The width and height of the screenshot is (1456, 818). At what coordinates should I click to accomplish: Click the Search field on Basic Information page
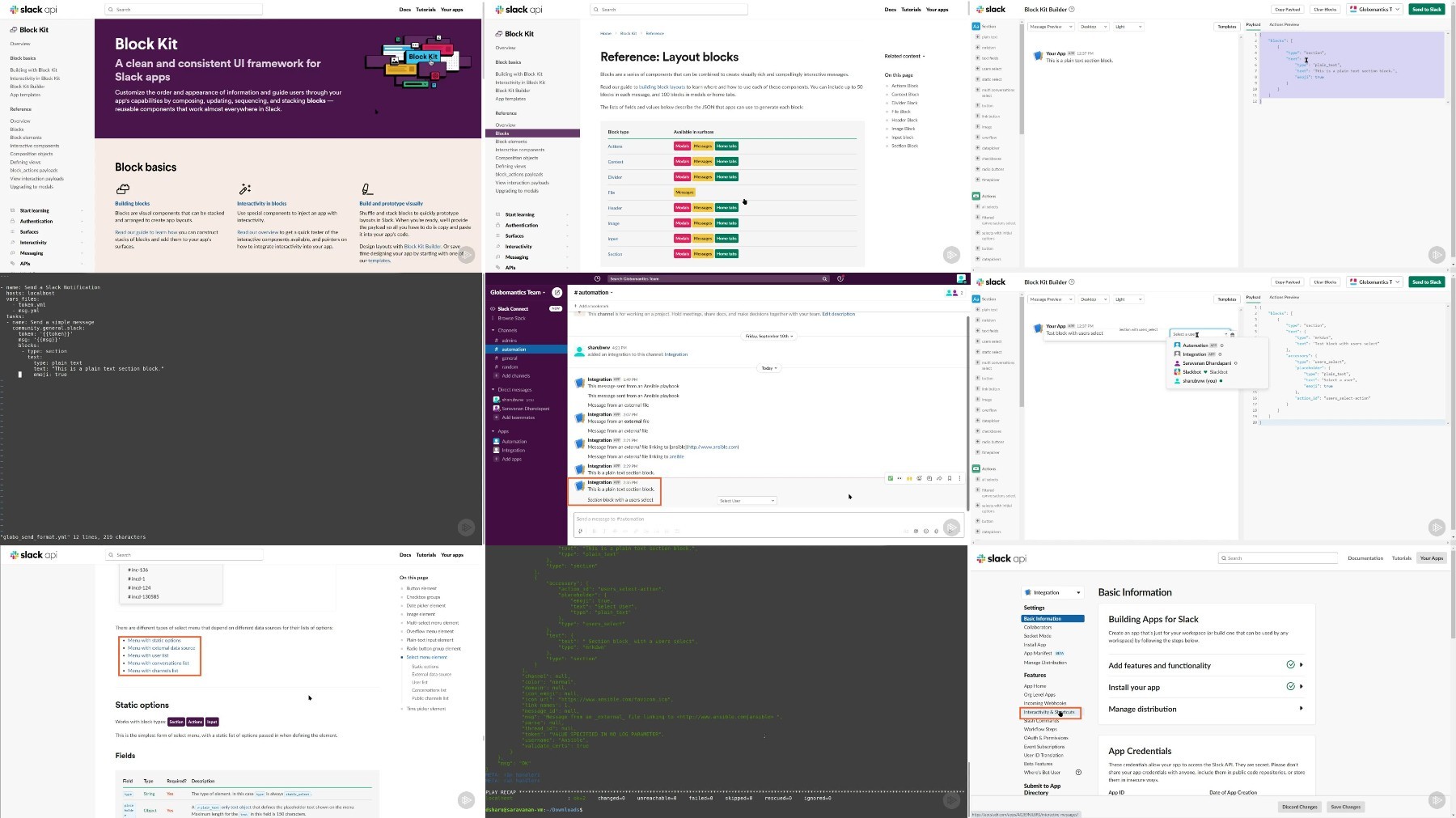[x=1278, y=558]
